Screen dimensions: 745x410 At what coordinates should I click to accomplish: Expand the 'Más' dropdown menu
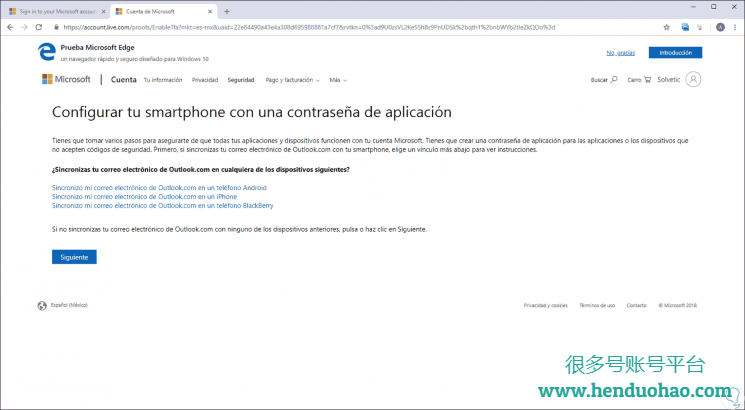click(338, 80)
